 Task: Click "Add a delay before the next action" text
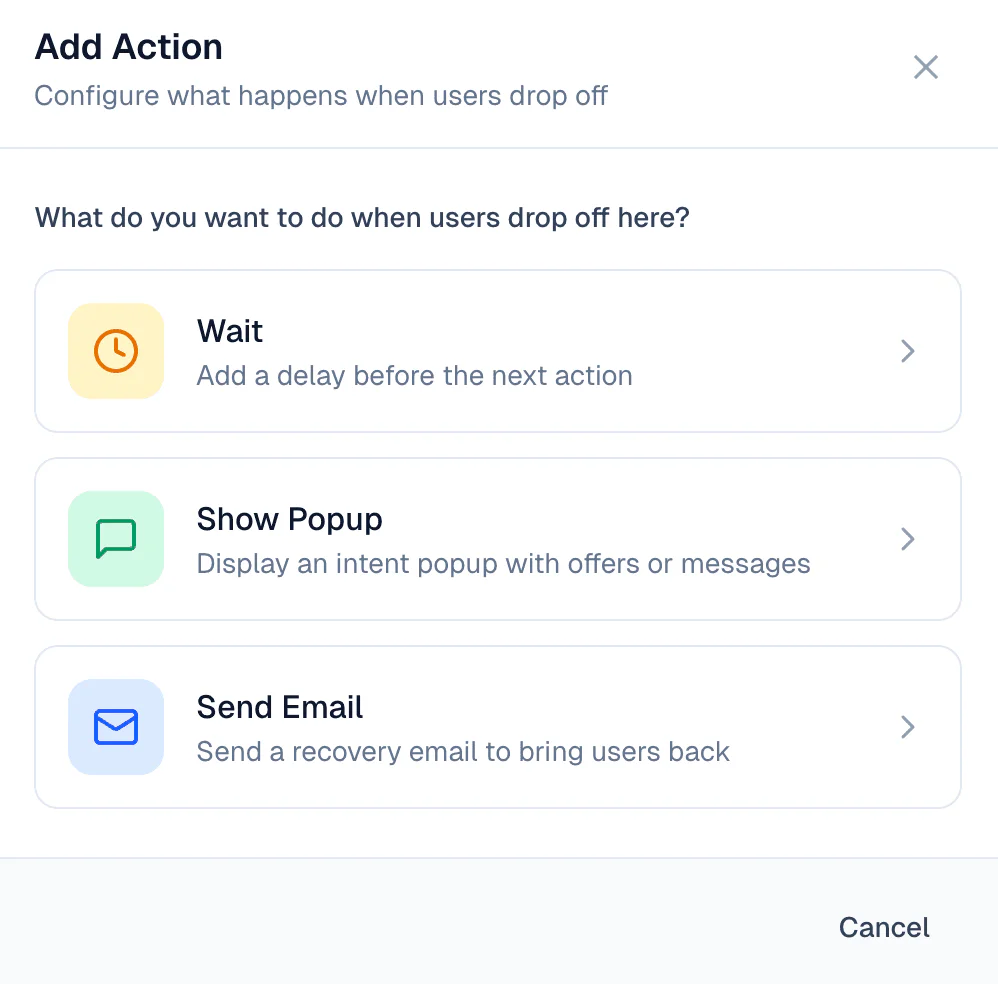(x=414, y=376)
